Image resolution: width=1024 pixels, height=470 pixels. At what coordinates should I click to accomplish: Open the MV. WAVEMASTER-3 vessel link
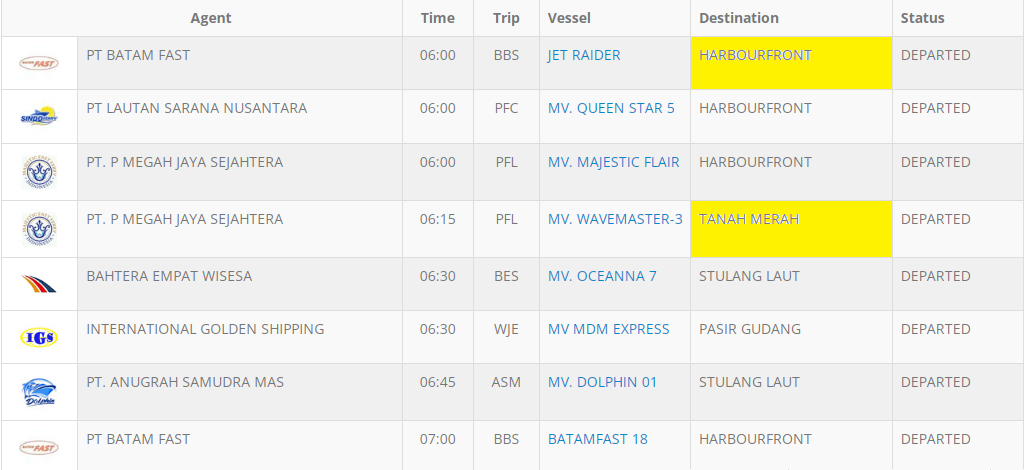click(615, 219)
